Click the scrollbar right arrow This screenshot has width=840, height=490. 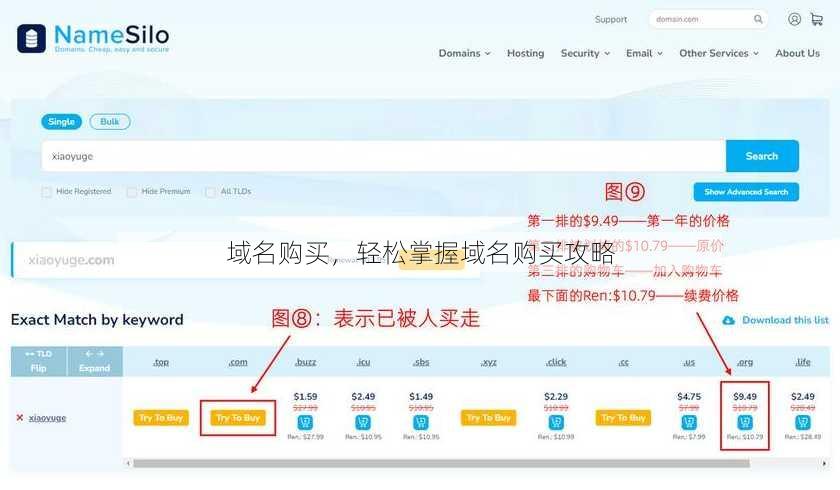[824, 463]
